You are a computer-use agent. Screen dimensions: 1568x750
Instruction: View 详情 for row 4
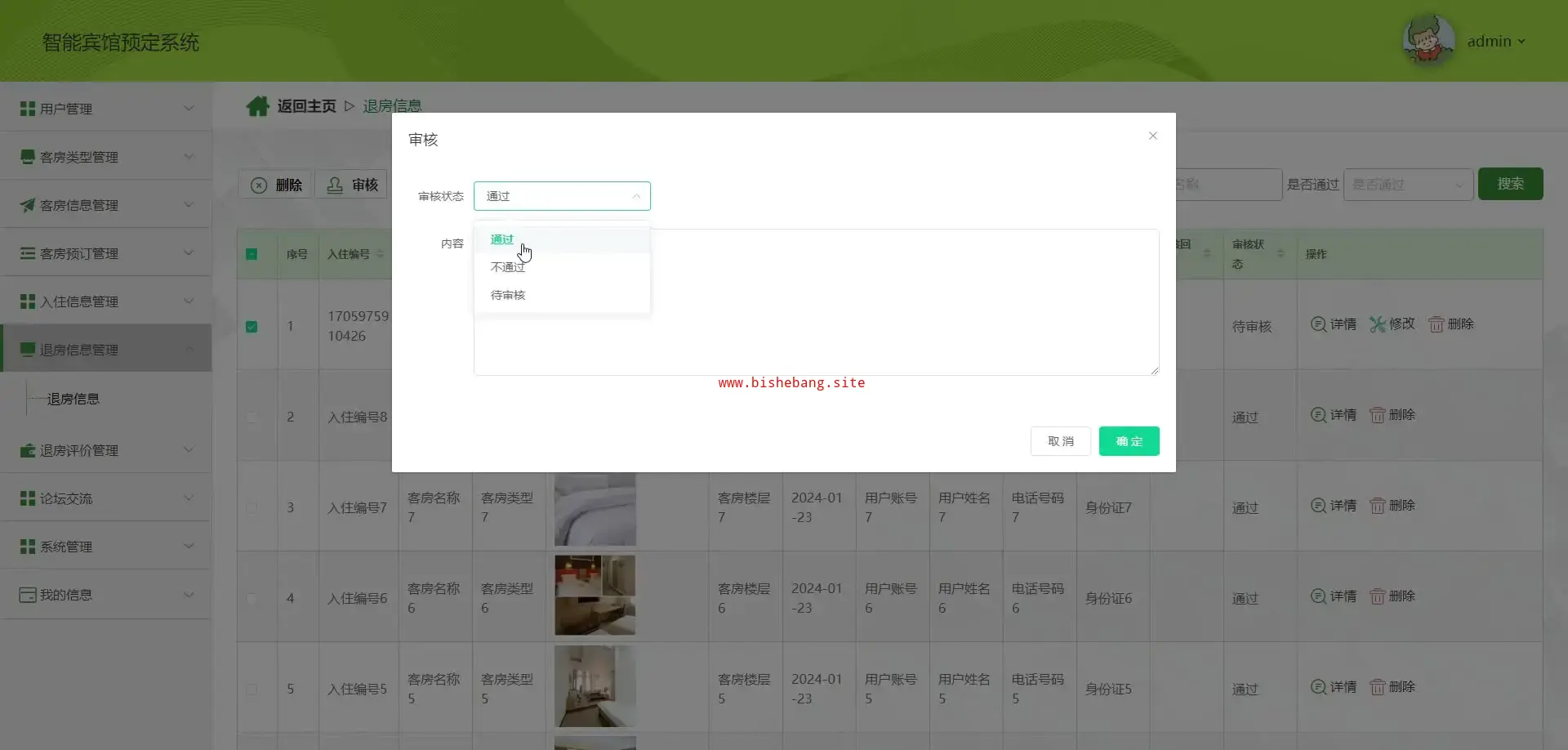pyautogui.click(x=1333, y=596)
